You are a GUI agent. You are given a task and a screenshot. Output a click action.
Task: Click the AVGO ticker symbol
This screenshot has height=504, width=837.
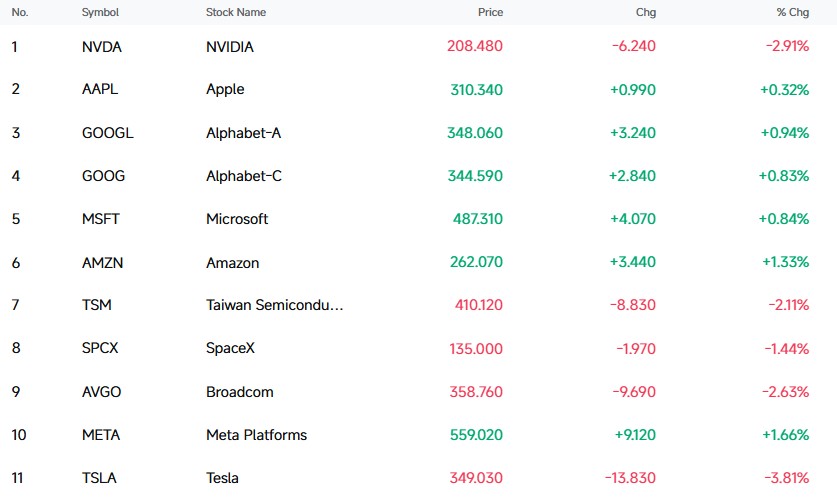pyautogui.click(x=101, y=392)
